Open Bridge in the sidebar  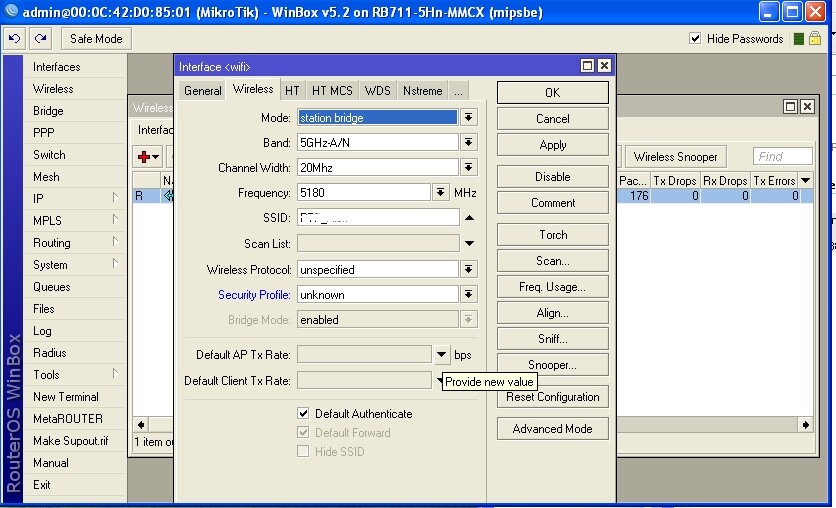(x=75, y=110)
